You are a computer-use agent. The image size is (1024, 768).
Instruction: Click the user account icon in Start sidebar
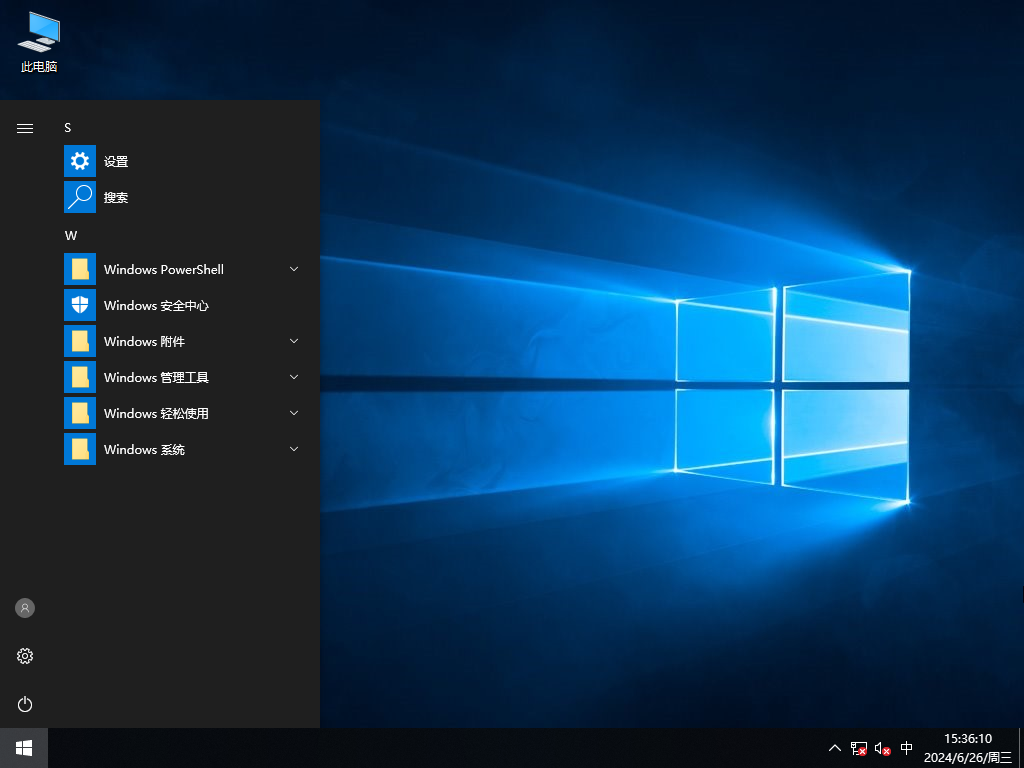click(x=24, y=608)
